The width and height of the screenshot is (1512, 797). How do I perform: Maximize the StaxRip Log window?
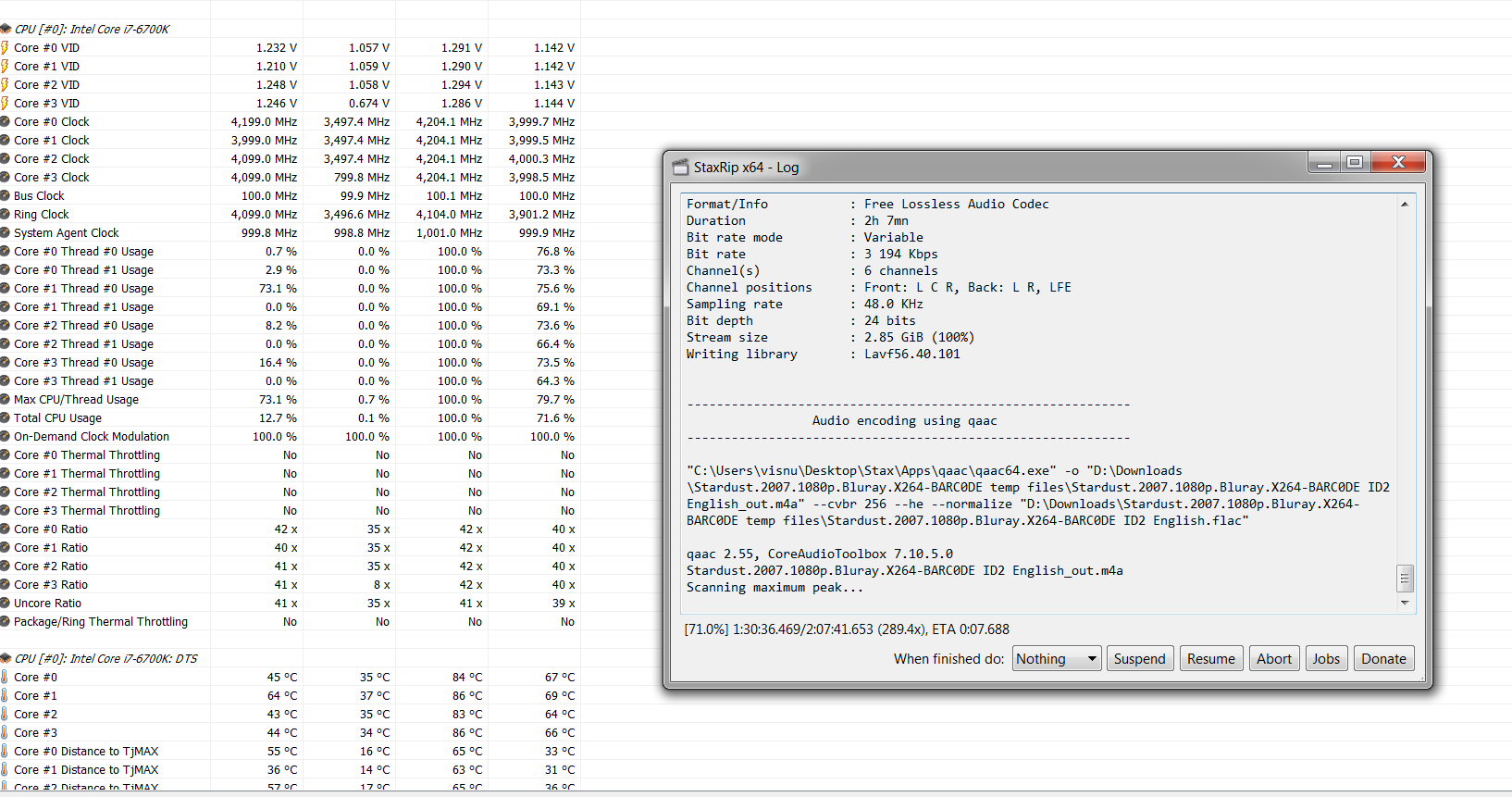1355,163
